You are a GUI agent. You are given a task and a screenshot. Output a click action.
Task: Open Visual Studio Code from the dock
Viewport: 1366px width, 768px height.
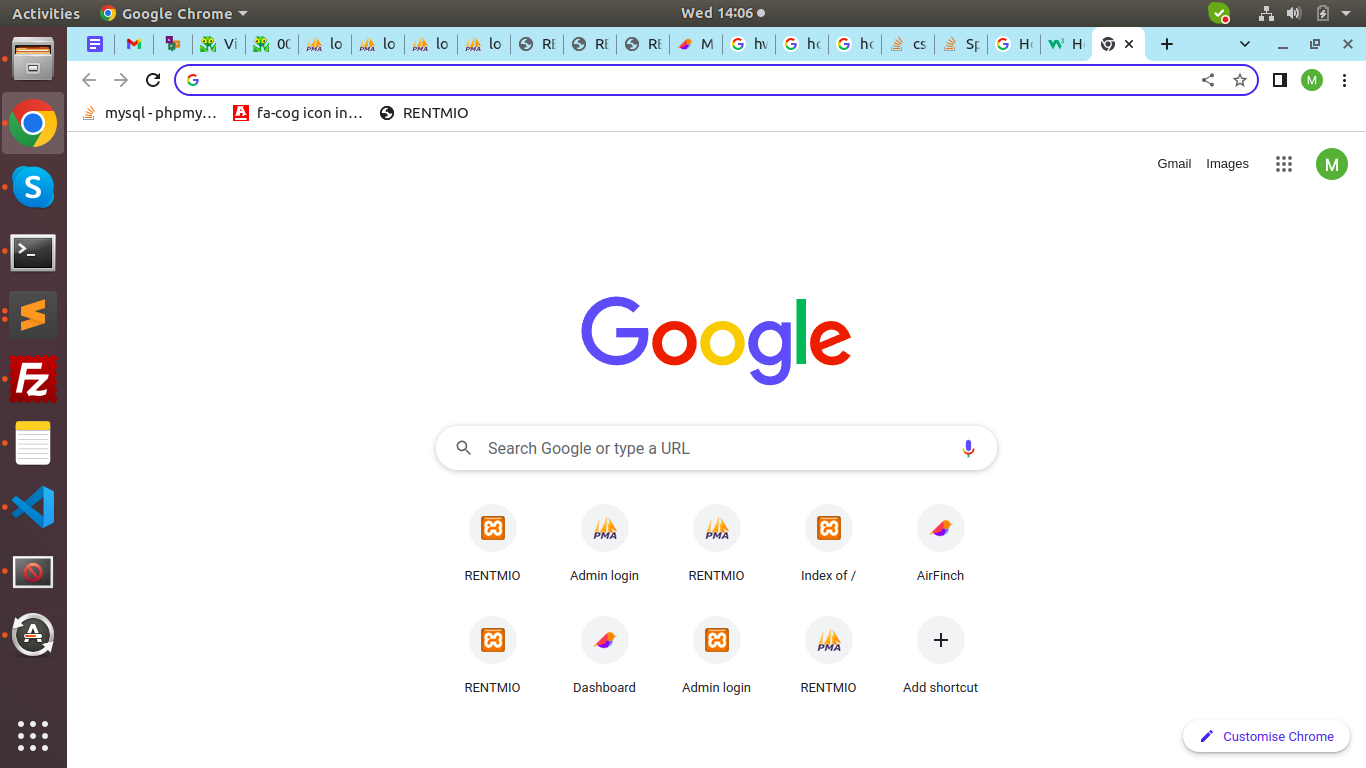pyautogui.click(x=33, y=508)
